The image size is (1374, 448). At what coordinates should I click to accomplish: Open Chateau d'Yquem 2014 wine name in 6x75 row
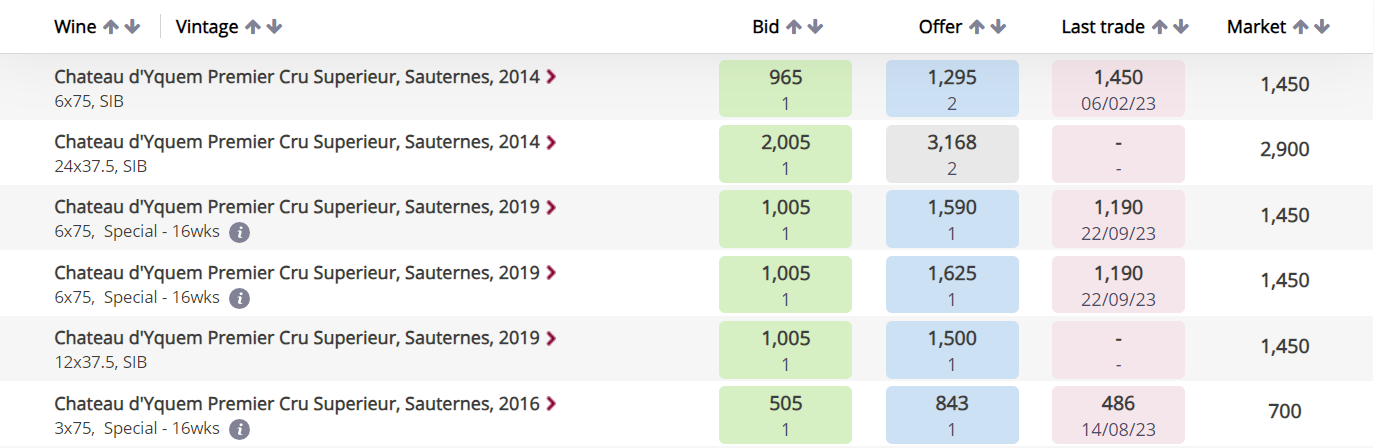(x=297, y=77)
